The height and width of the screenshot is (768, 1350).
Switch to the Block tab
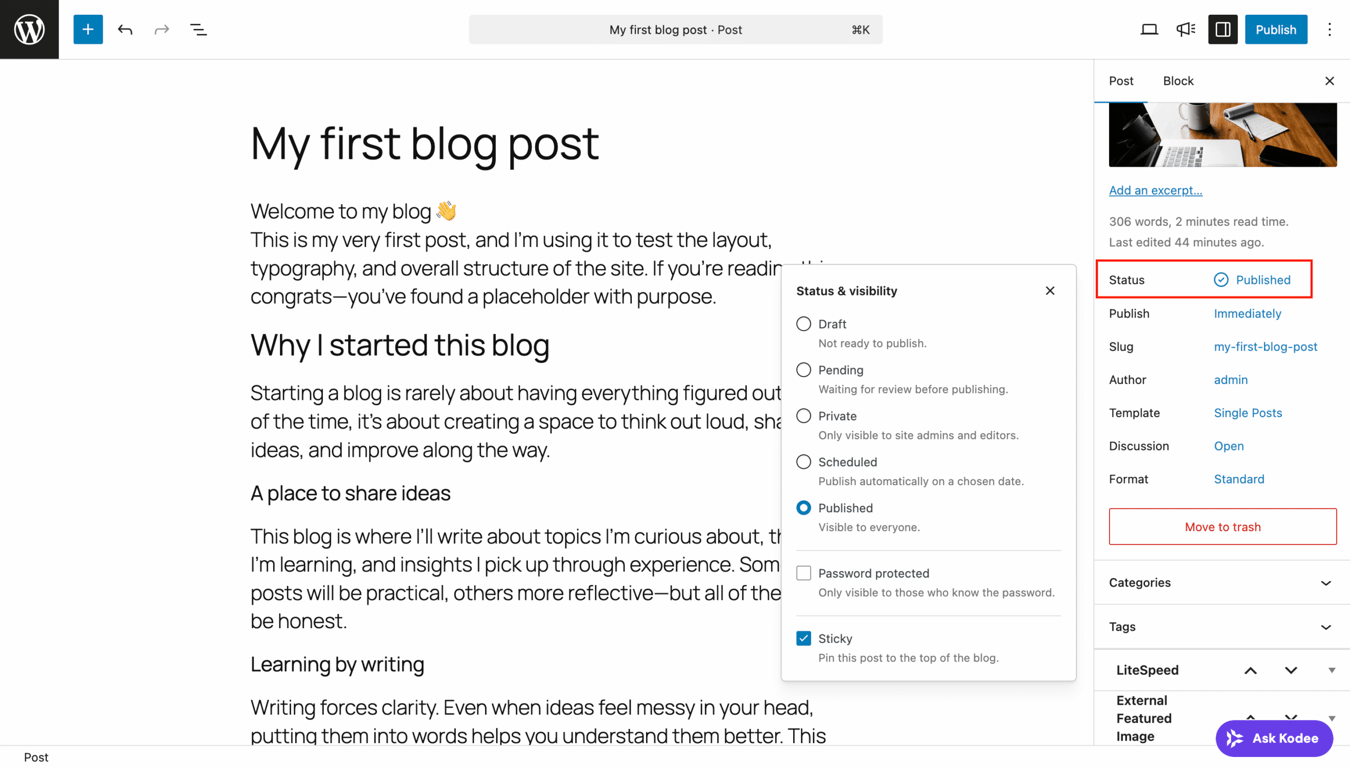(1178, 81)
